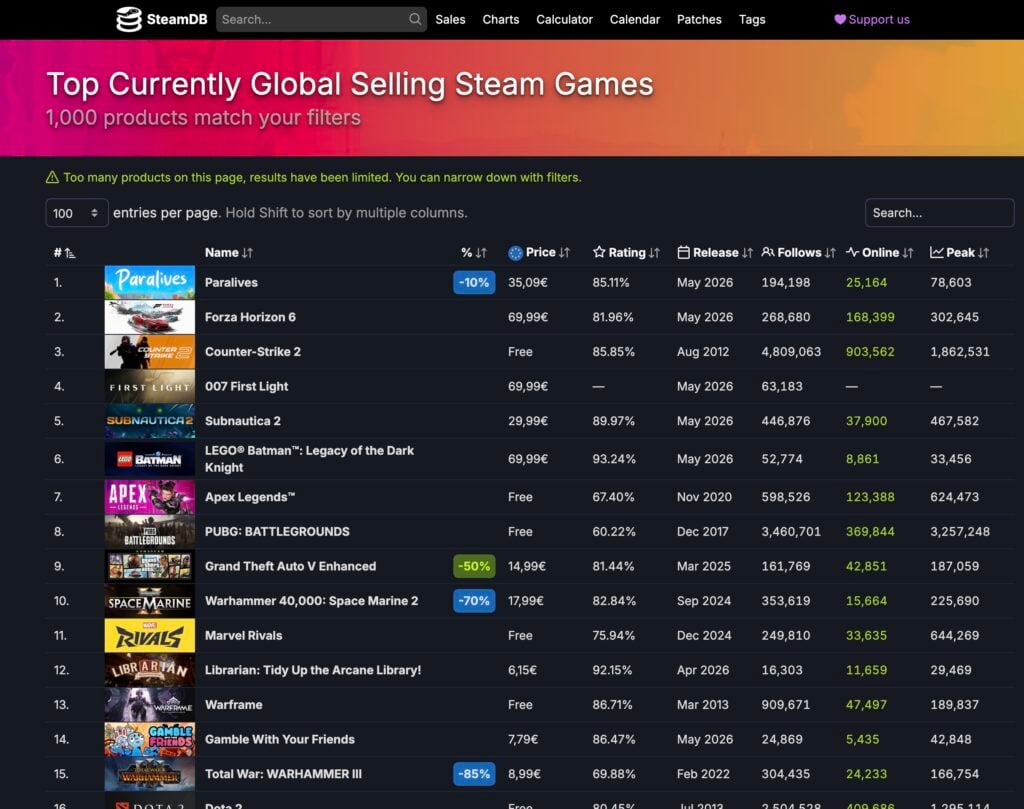Sort by Follows using its sort arrows
This screenshot has height=809, width=1024.
pos(830,253)
